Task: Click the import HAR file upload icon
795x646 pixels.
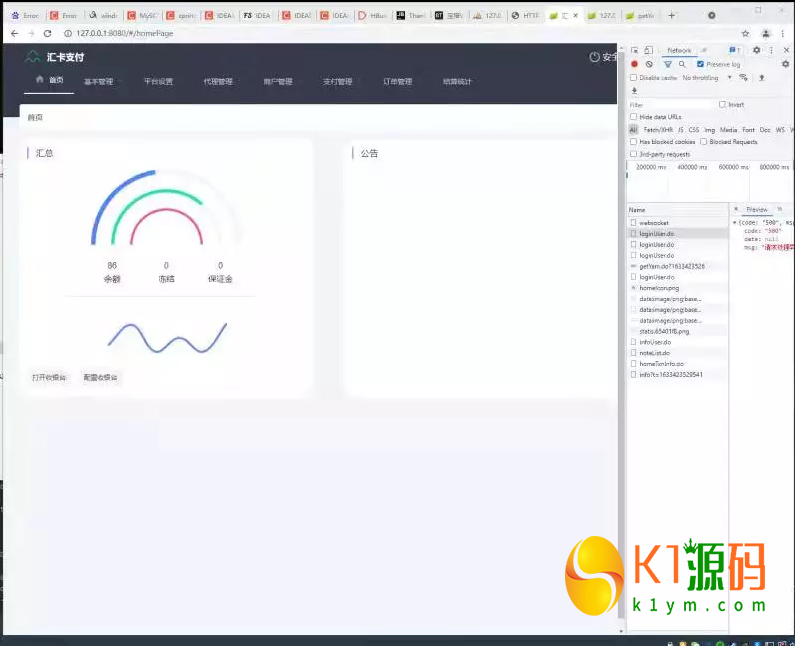Action: [x=762, y=77]
